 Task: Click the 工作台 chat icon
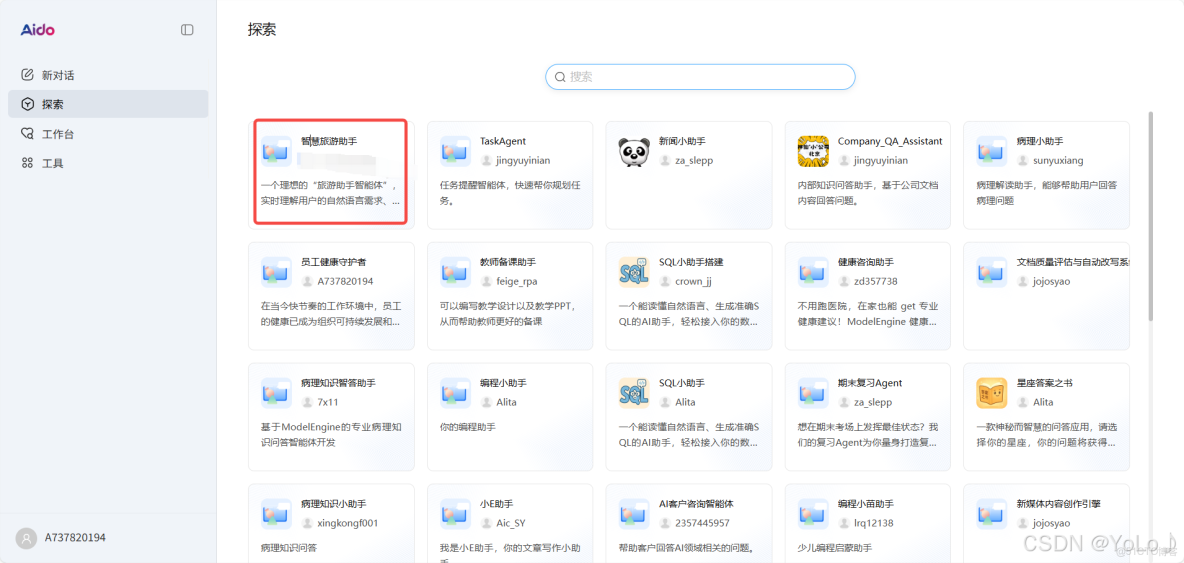point(27,134)
